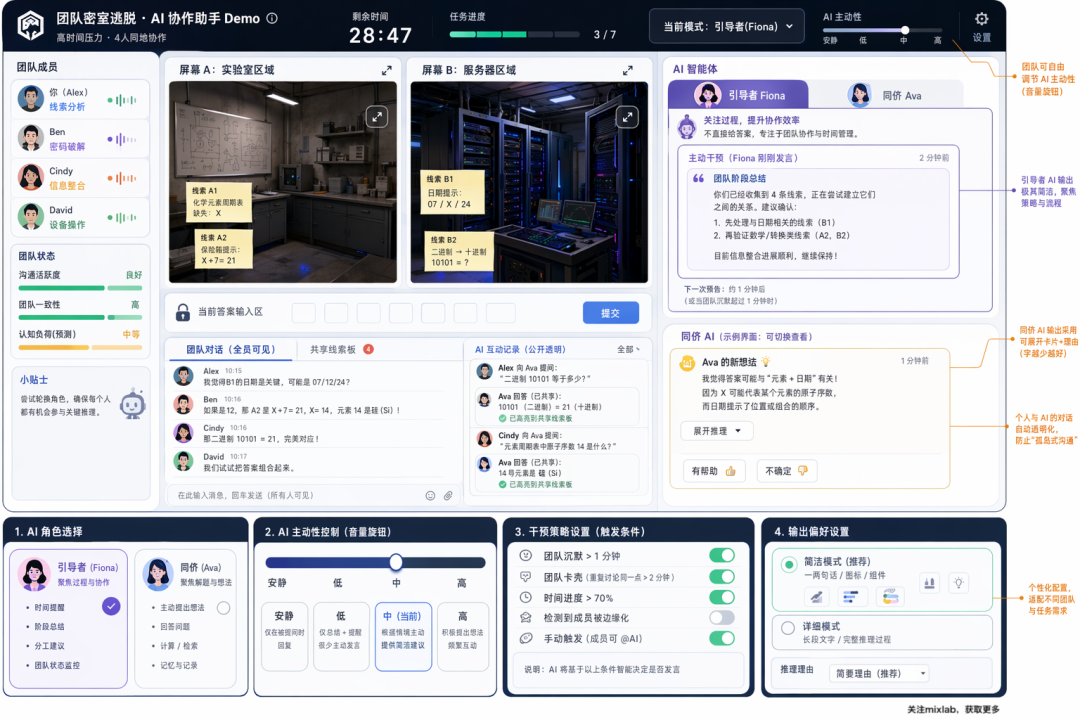
Task: Click the lock icon at answer area
Action: point(183,312)
